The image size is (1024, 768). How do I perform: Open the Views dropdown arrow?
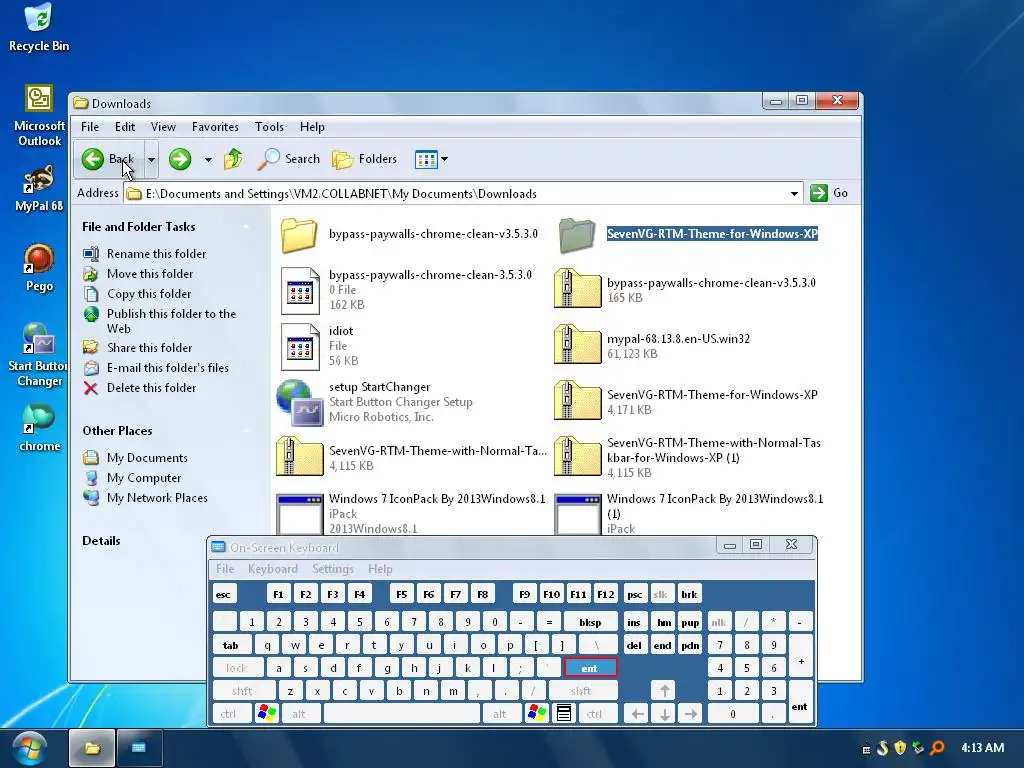pos(445,159)
